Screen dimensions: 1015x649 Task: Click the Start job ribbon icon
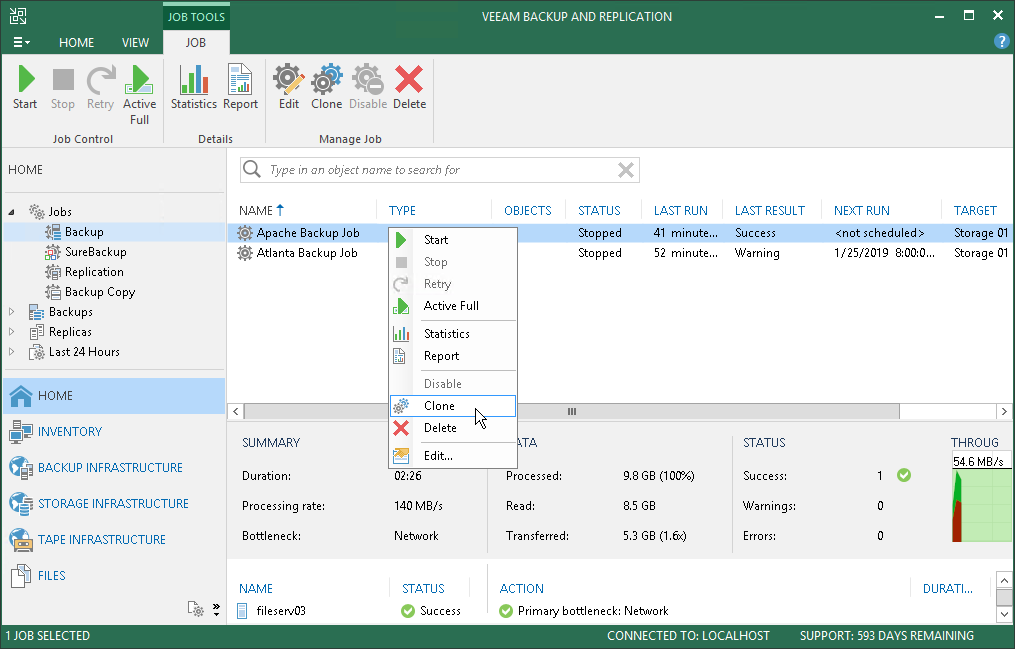point(25,87)
